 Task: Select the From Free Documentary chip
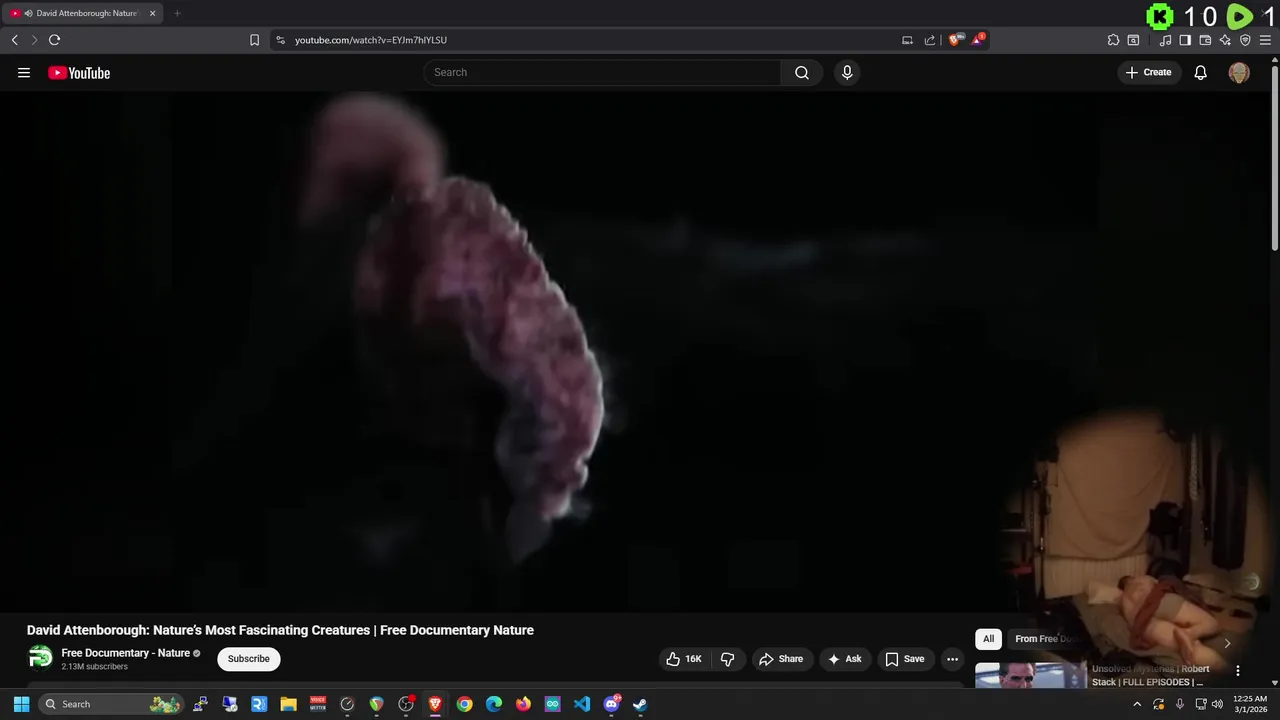click(1042, 639)
